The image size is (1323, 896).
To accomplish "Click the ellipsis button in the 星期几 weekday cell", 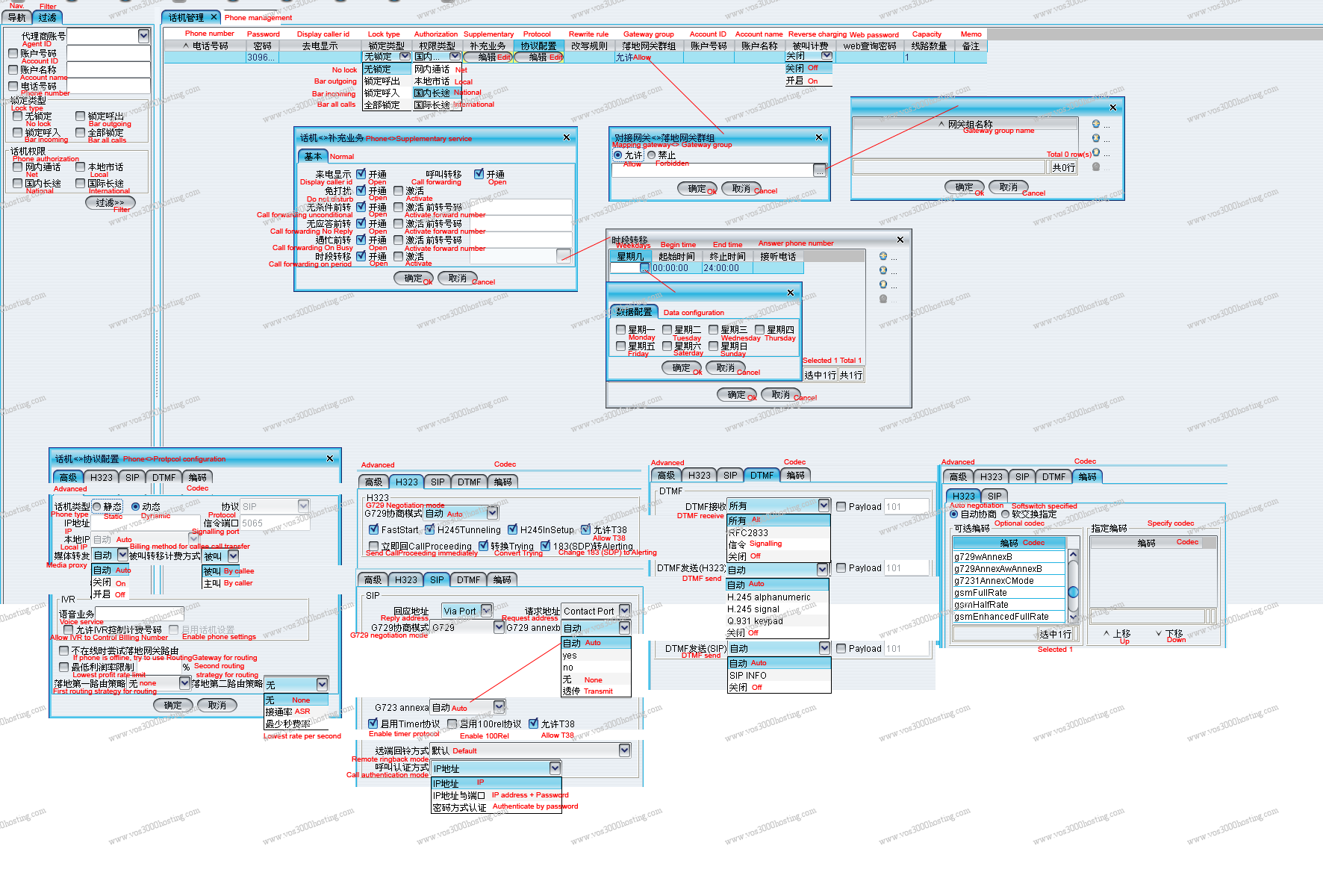I will pos(645,268).
